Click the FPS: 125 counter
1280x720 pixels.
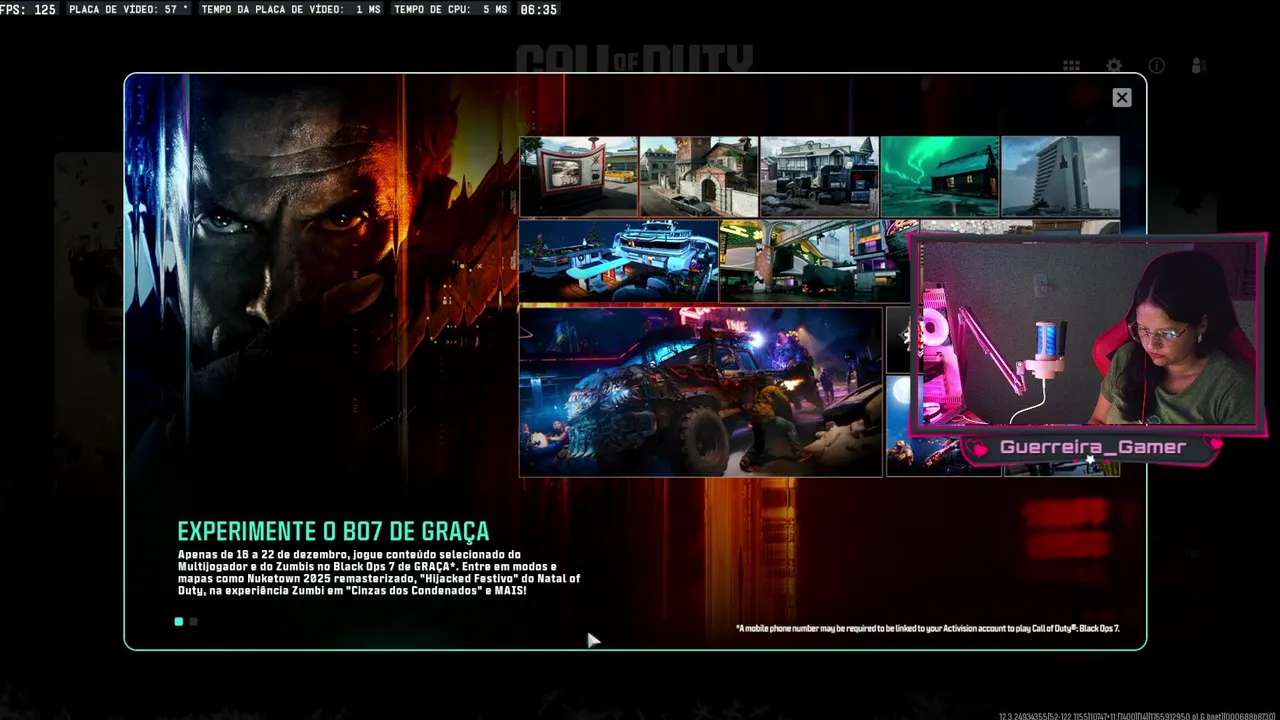pyautogui.click(x=29, y=9)
